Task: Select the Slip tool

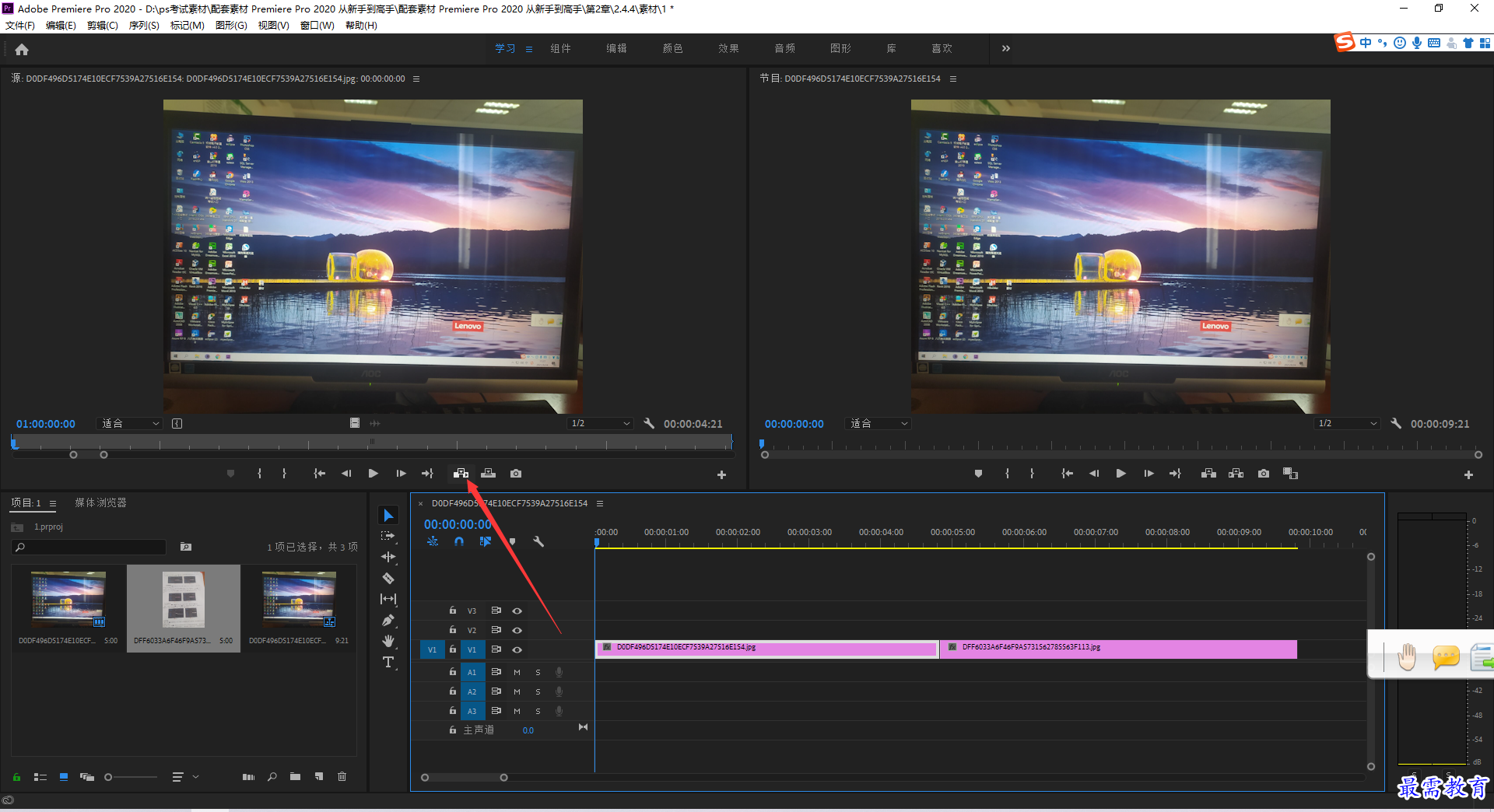Action: pos(388,599)
